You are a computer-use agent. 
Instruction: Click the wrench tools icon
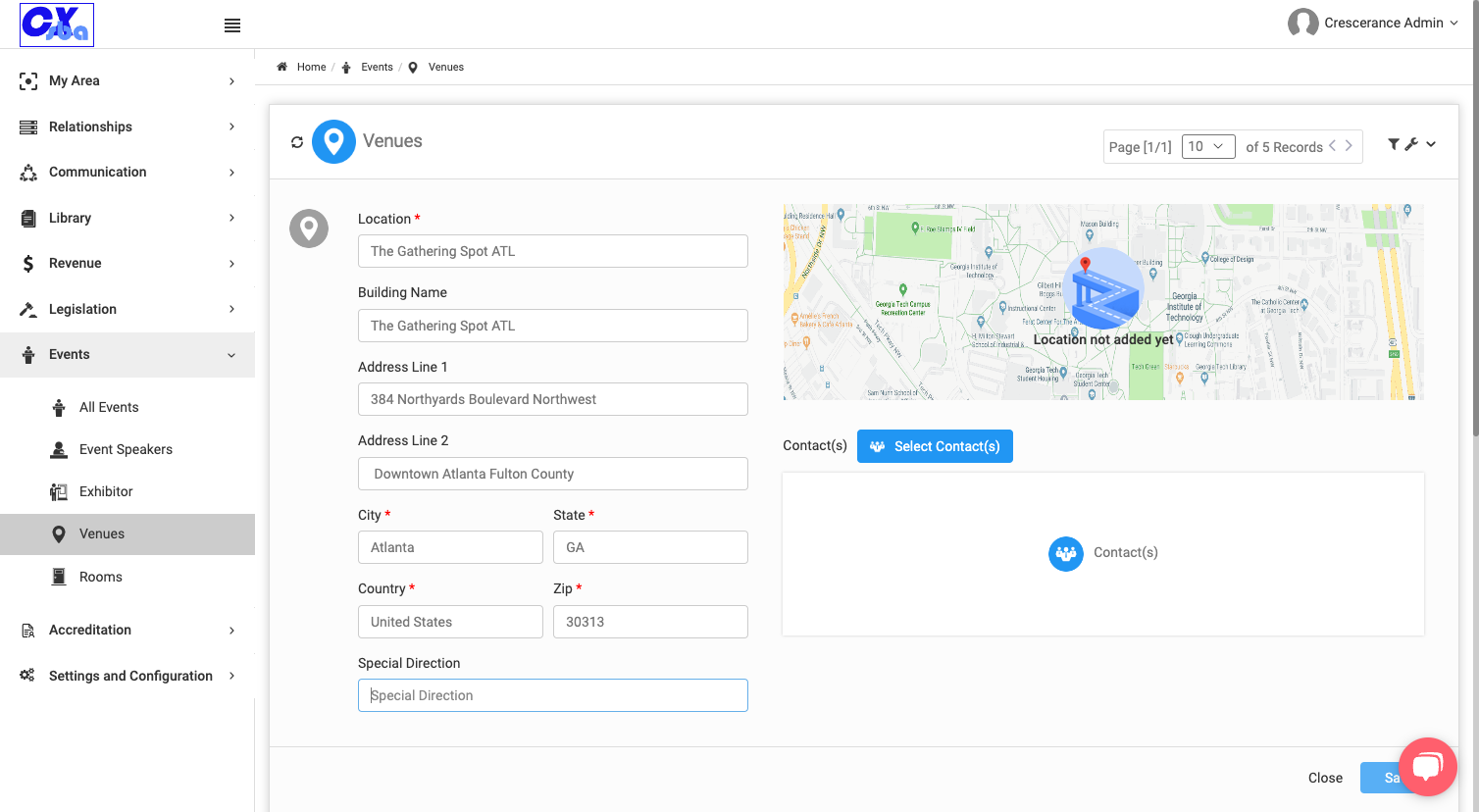pyautogui.click(x=1411, y=144)
